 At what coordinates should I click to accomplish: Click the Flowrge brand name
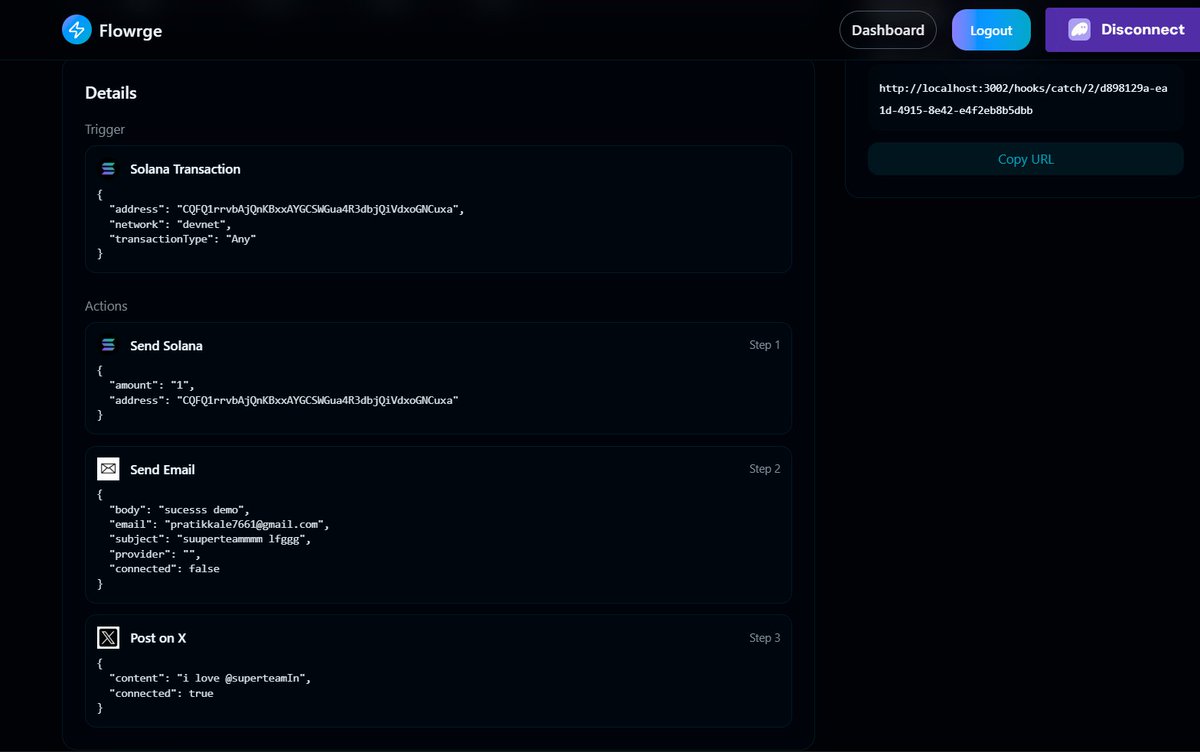pos(130,31)
